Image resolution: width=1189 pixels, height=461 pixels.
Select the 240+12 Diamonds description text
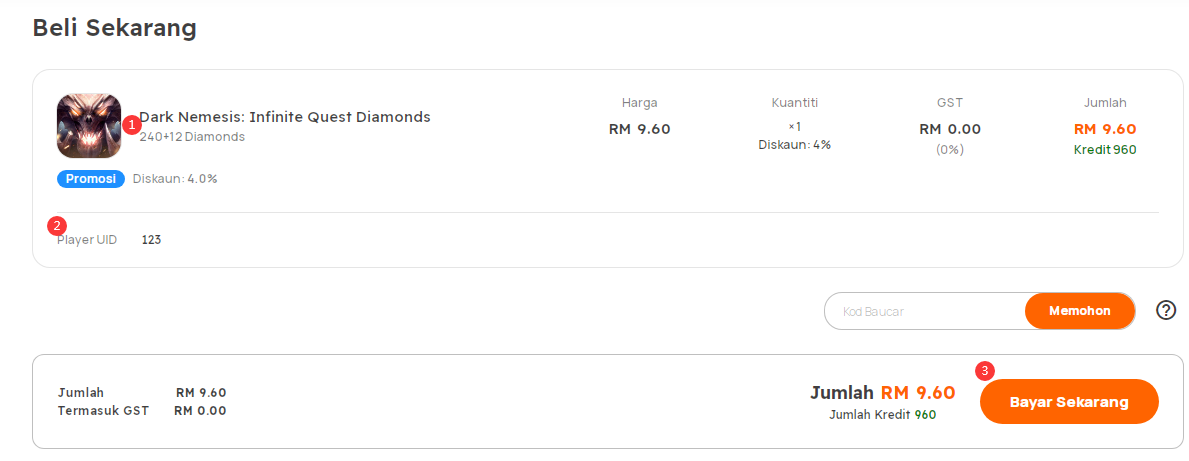(192, 137)
